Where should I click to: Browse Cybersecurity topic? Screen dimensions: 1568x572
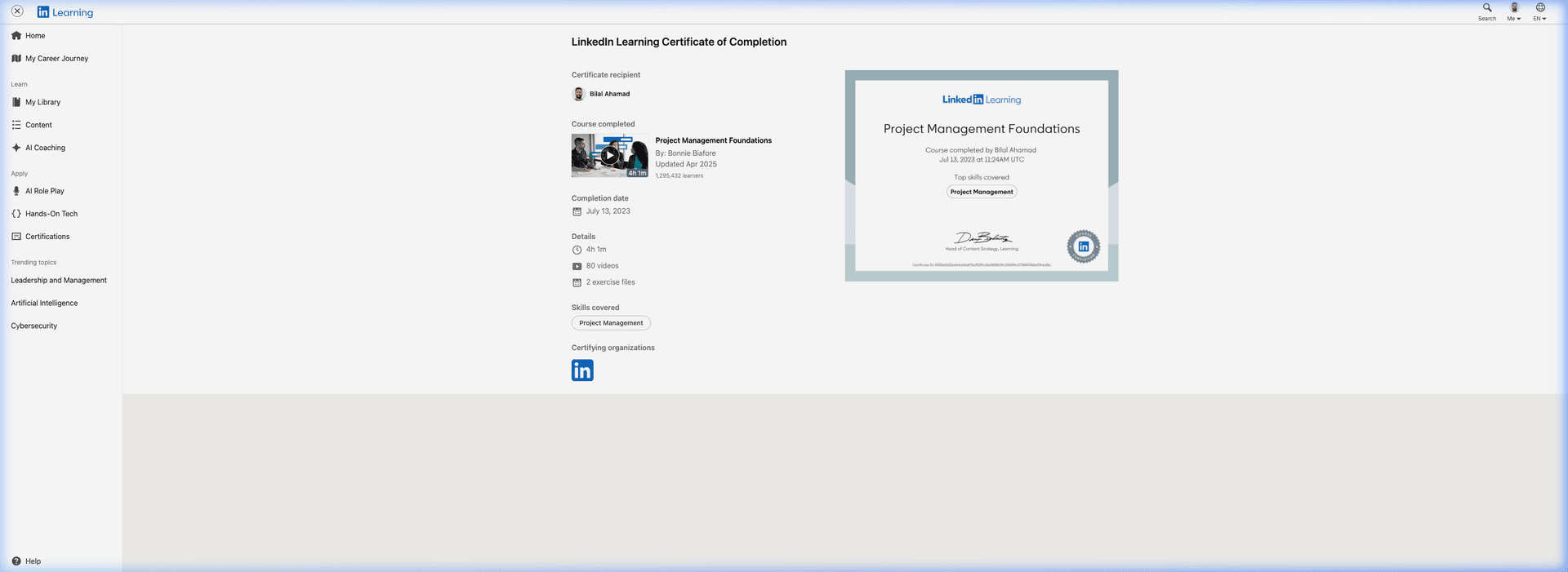click(x=34, y=326)
